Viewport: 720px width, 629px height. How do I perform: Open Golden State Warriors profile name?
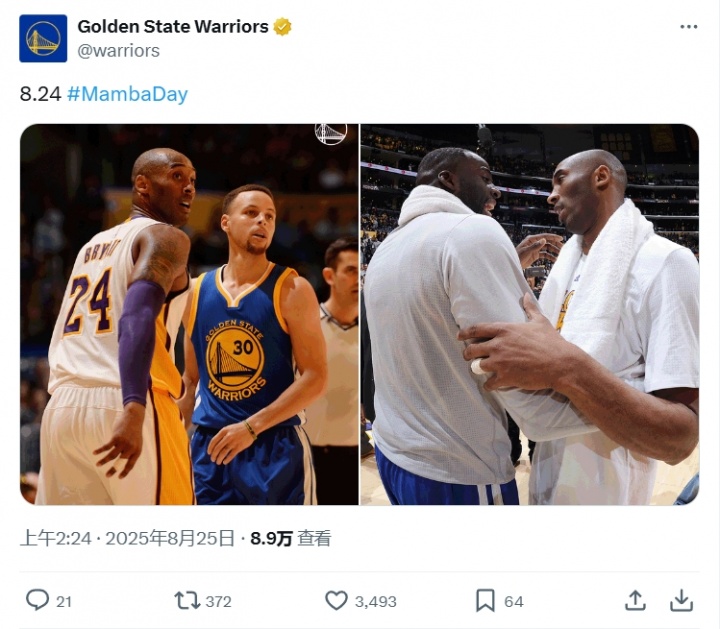(x=173, y=27)
